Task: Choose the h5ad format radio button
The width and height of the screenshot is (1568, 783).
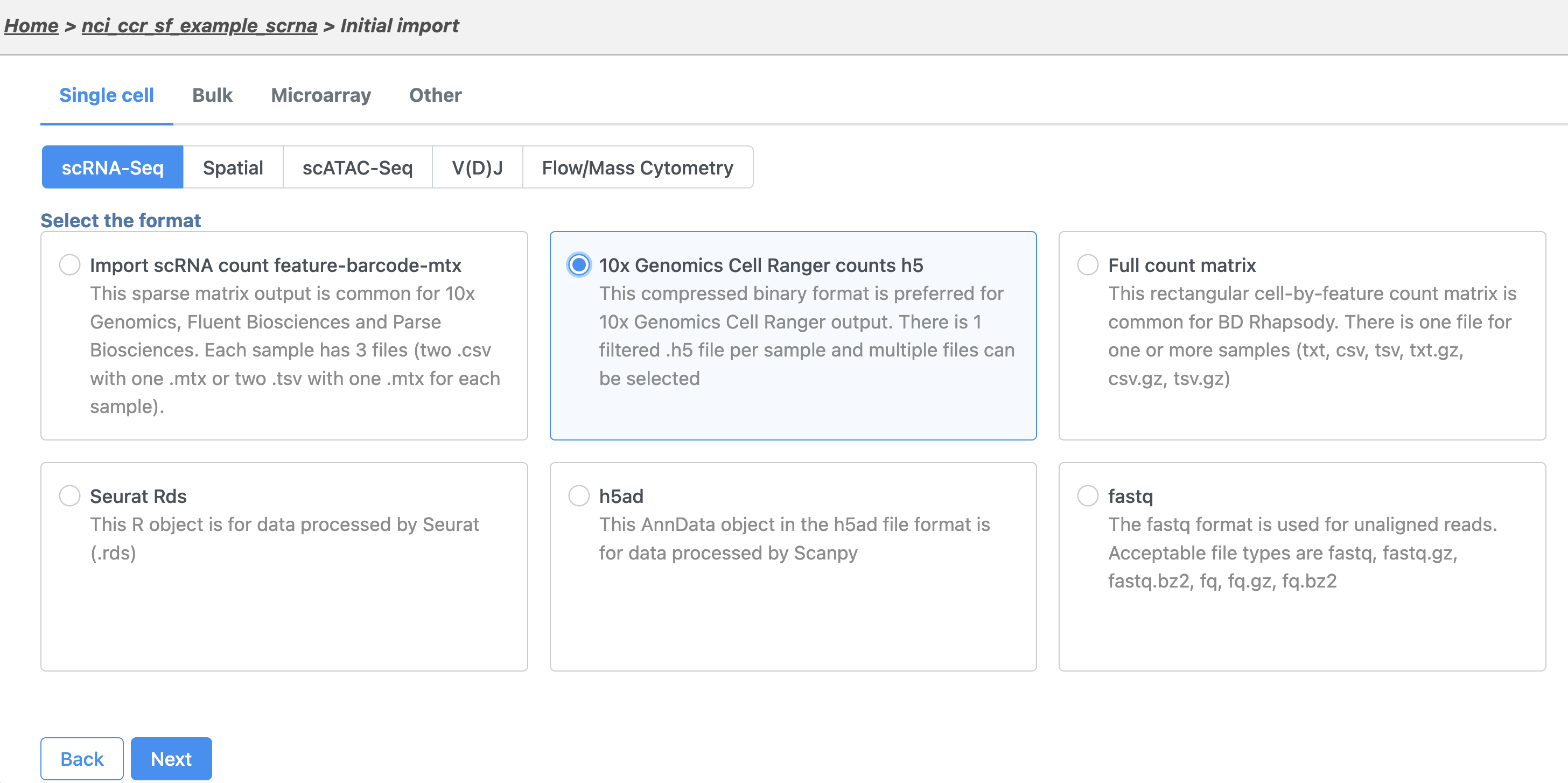Action: click(578, 495)
